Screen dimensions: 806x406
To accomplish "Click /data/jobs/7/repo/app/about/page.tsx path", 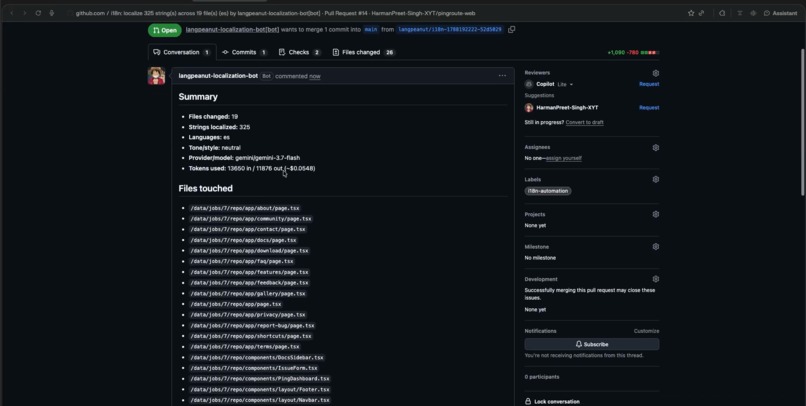I will click(245, 208).
